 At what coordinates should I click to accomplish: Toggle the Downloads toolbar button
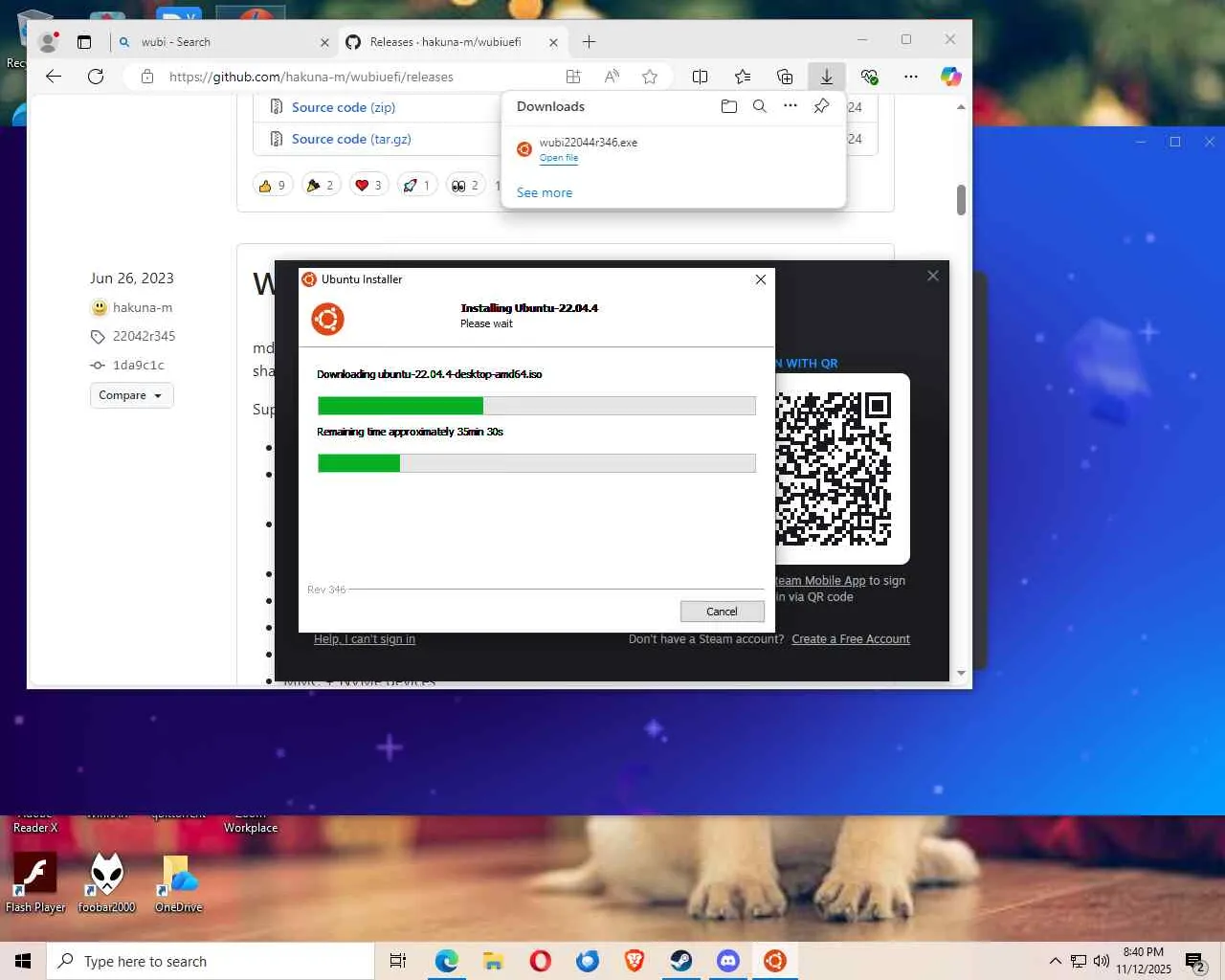click(827, 77)
